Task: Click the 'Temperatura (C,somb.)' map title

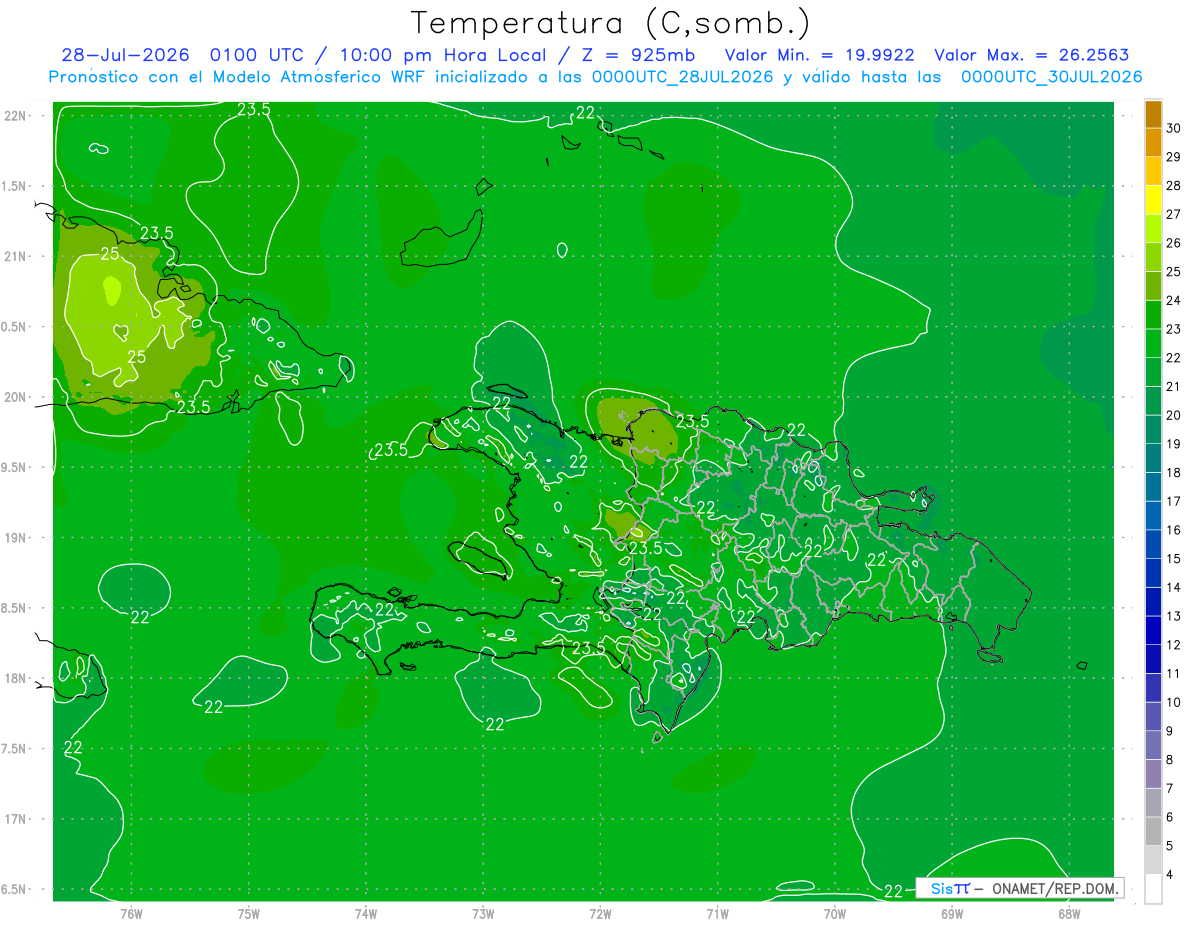Action: [611, 23]
